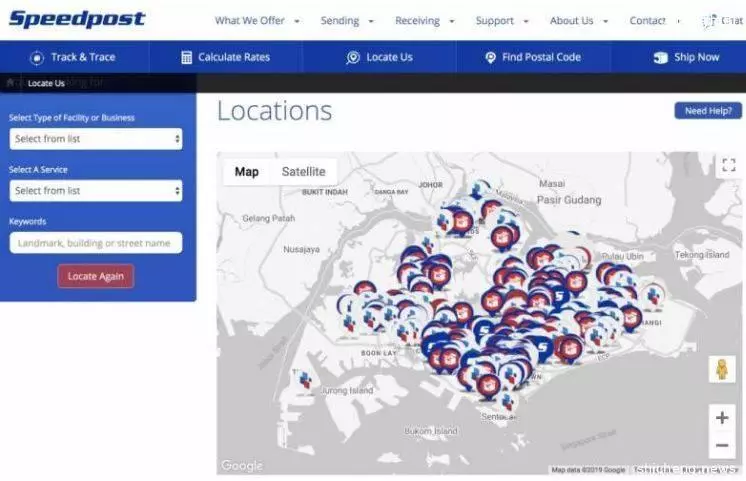Click the home icon in the breadcrumb
The height and width of the screenshot is (481, 746).
(x=10, y=83)
